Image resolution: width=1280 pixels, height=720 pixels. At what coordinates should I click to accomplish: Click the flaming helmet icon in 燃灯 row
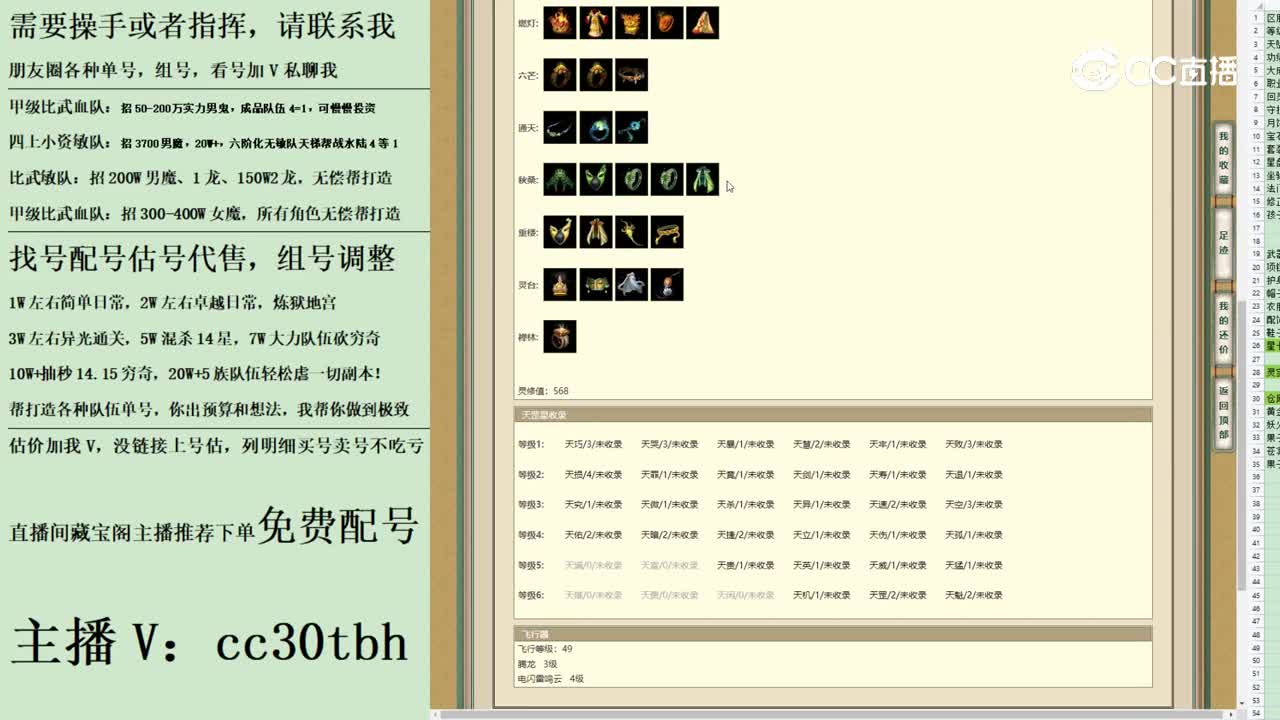click(x=559, y=23)
